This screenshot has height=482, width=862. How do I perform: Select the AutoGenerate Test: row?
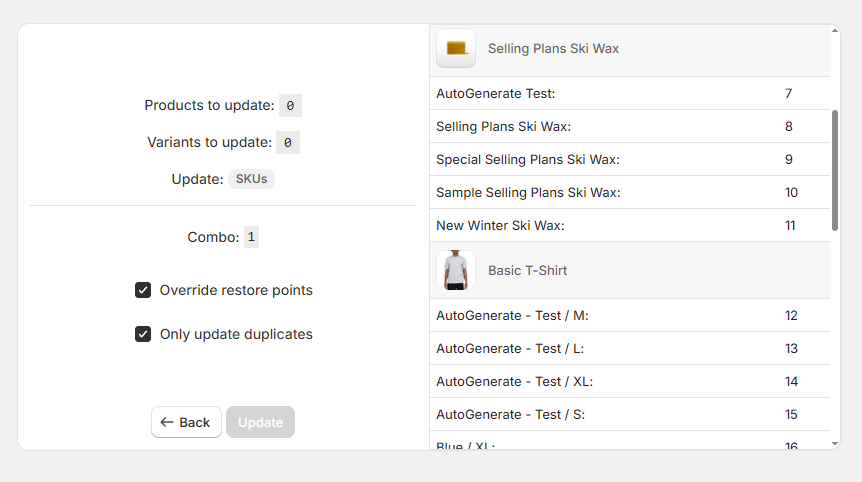pyautogui.click(x=630, y=93)
